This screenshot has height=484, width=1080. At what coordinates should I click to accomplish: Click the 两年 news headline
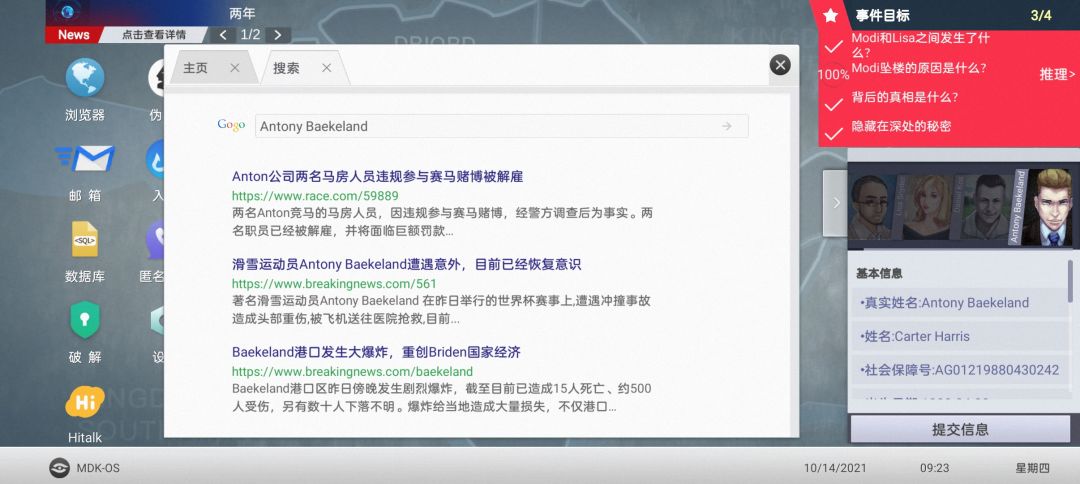pos(242,13)
